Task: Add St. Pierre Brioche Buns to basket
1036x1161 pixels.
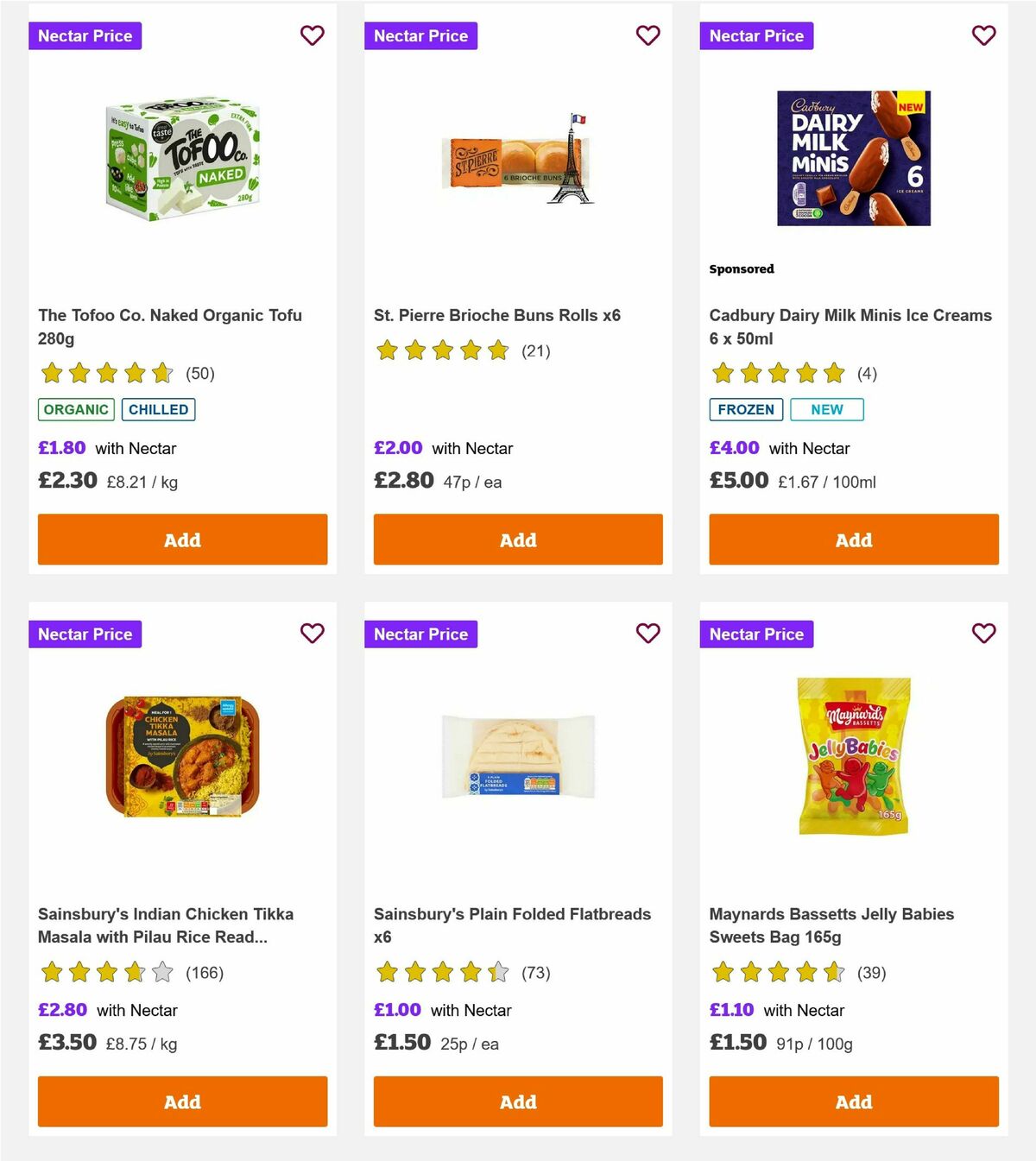Action: click(518, 539)
